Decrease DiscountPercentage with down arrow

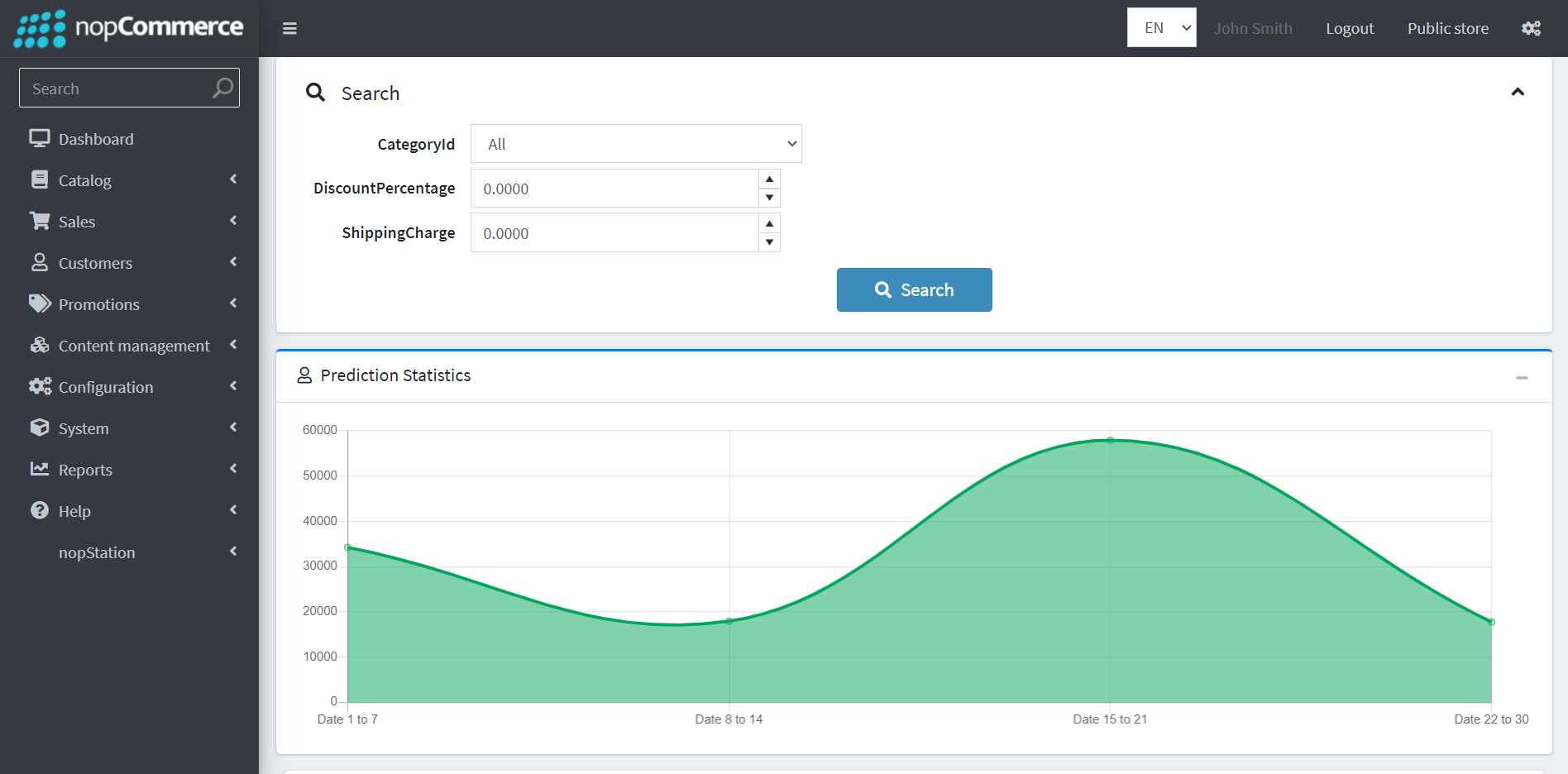point(769,198)
